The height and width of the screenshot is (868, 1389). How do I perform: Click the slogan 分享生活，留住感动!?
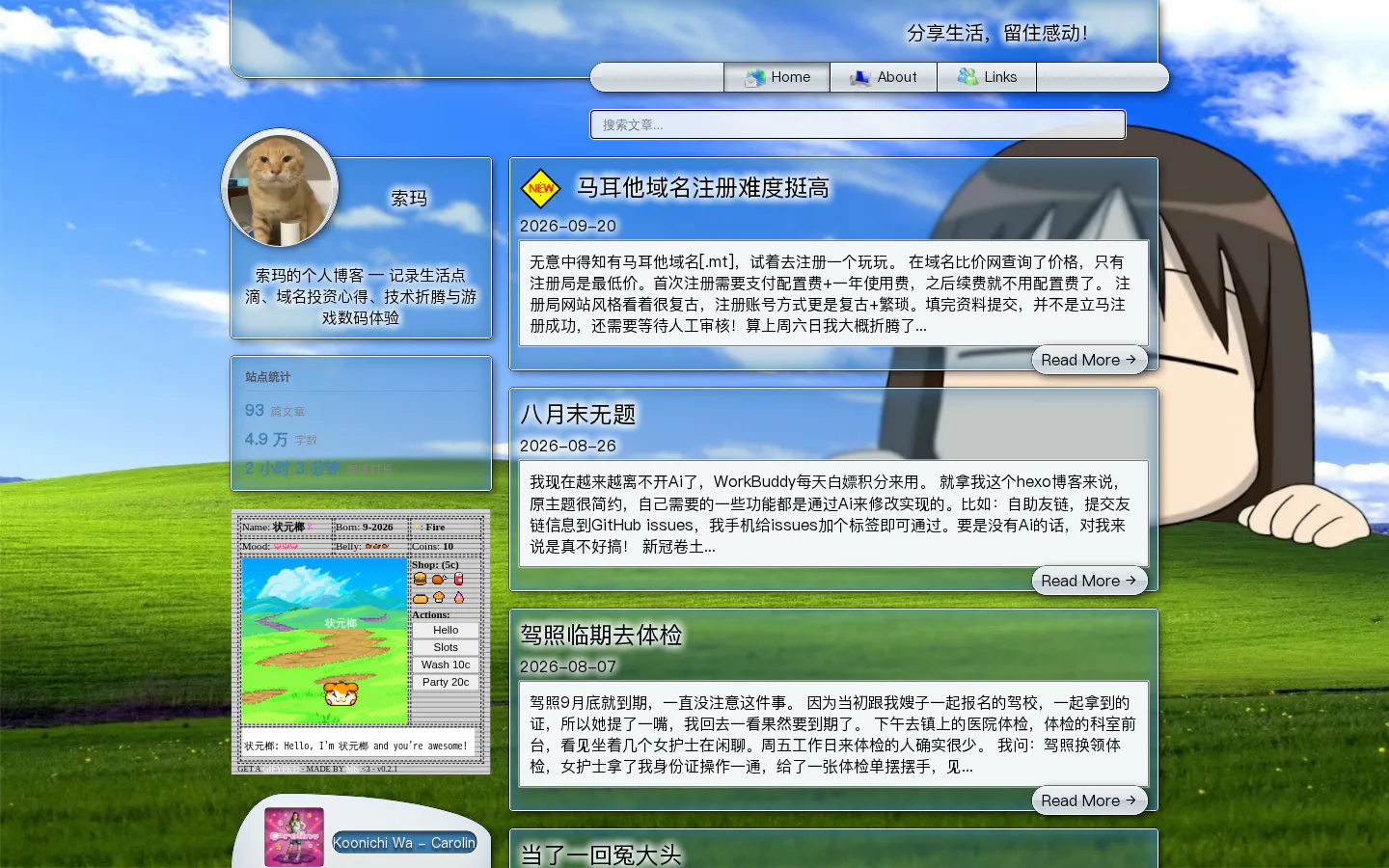pyautogui.click(x=997, y=33)
